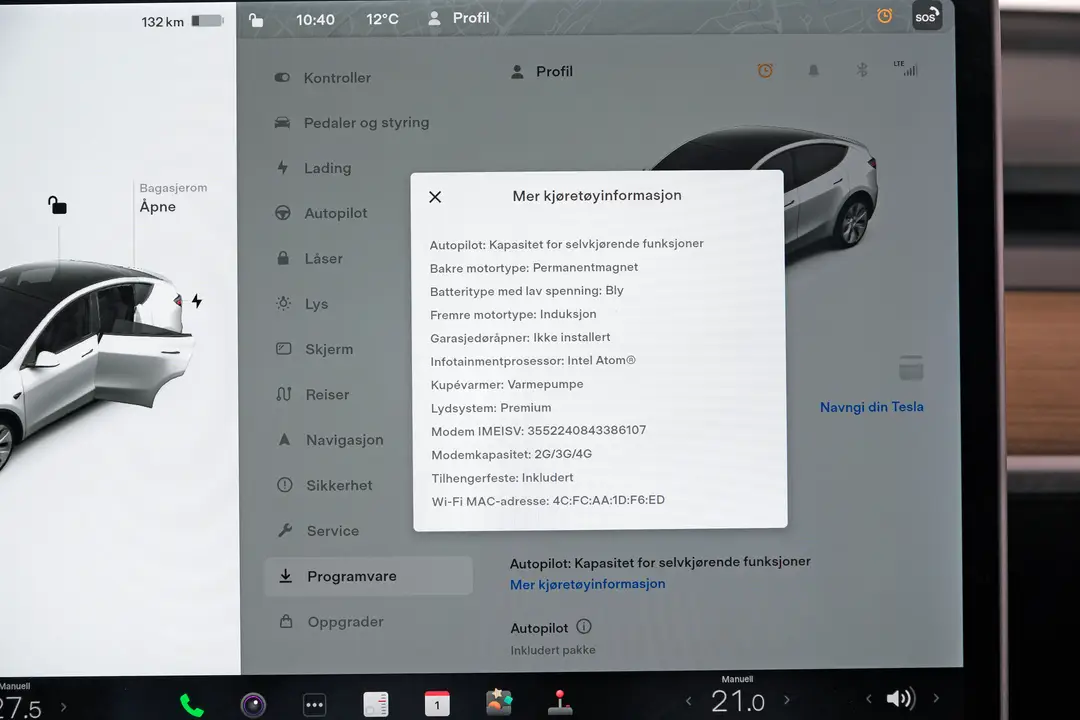Tap the Modemkapasitet: 2G/3G/4G line
Screen dimensions: 1080x720
click(512, 454)
